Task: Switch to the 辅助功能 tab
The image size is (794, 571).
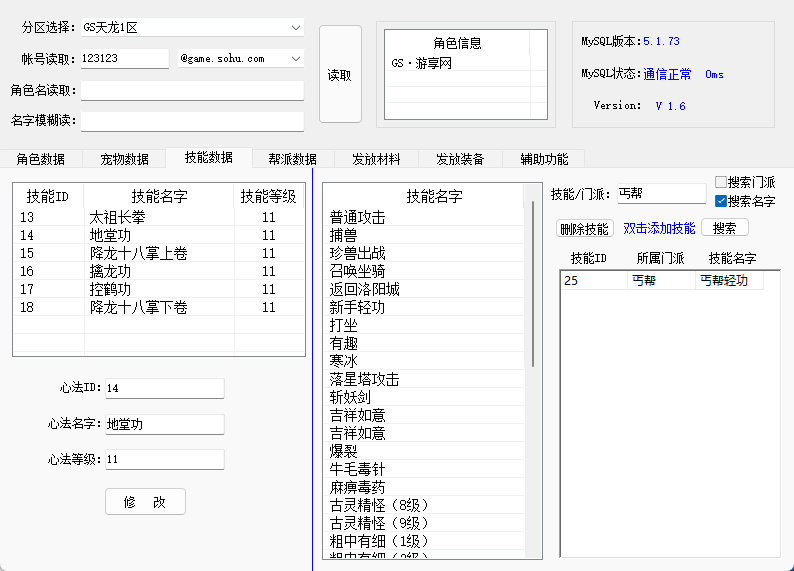Action: coord(544,159)
